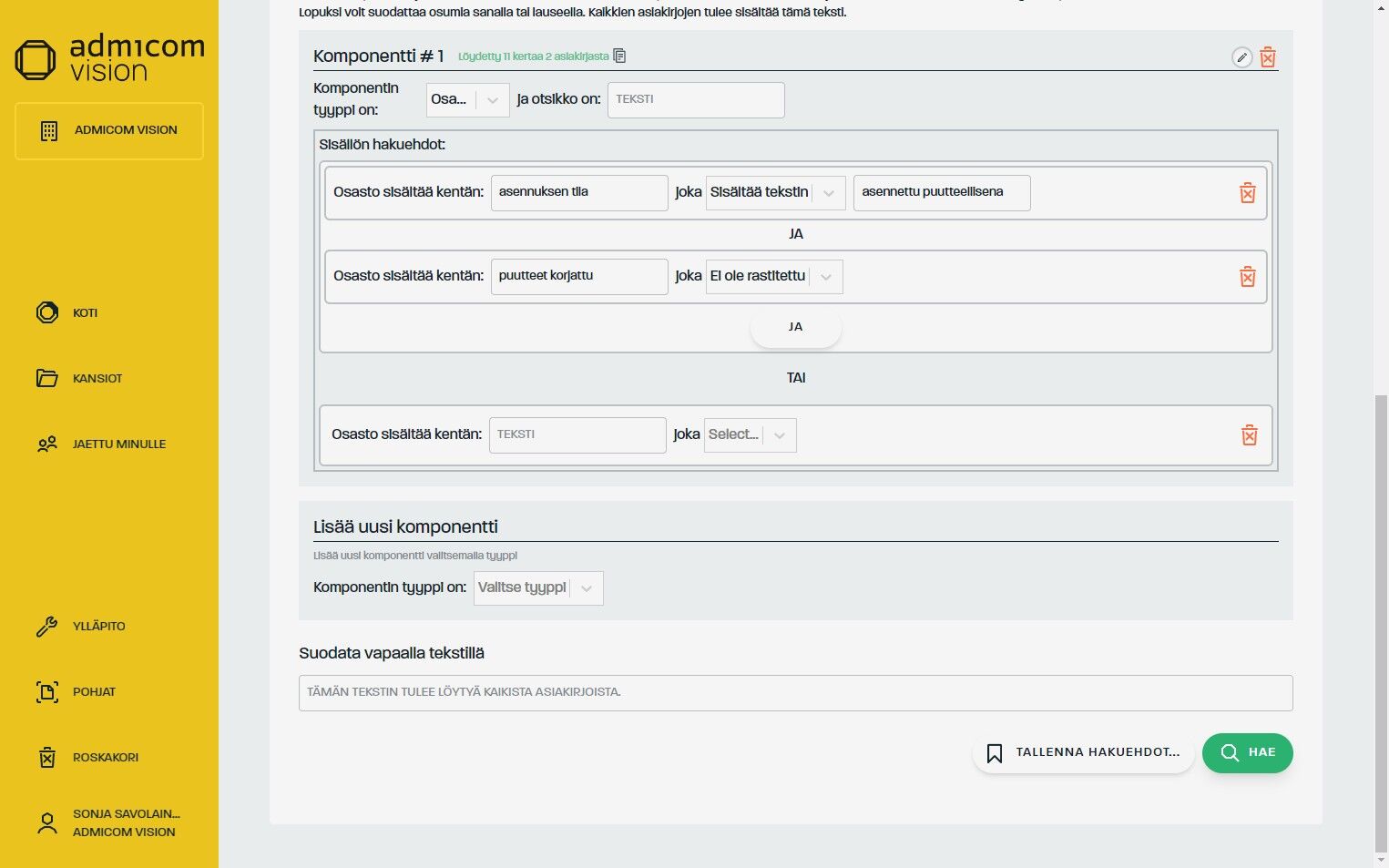Click the 'puutteet korjattu' field input
1389x868 pixels.
(579, 277)
